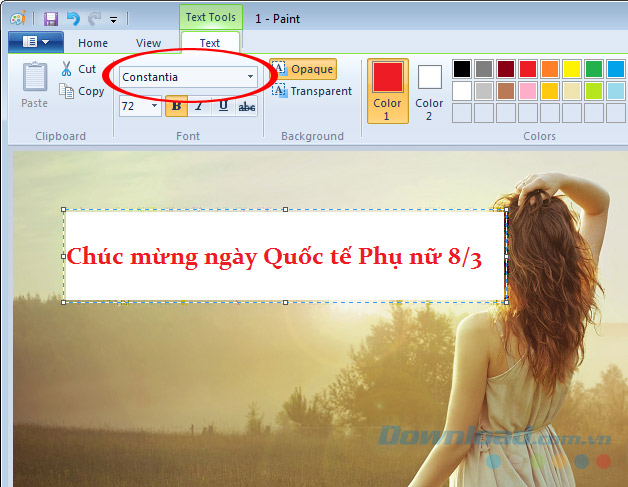The width and height of the screenshot is (628, 487).
Task: Pick the brown color swatch
Action: point(506,91)
